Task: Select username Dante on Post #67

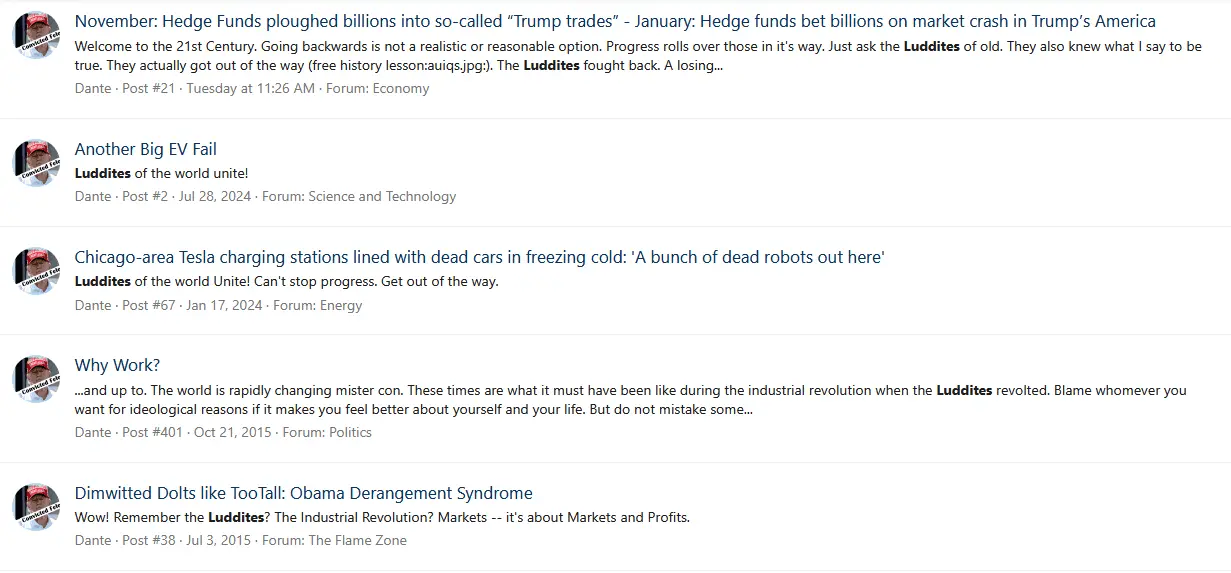Action: [x=93, y=305]
